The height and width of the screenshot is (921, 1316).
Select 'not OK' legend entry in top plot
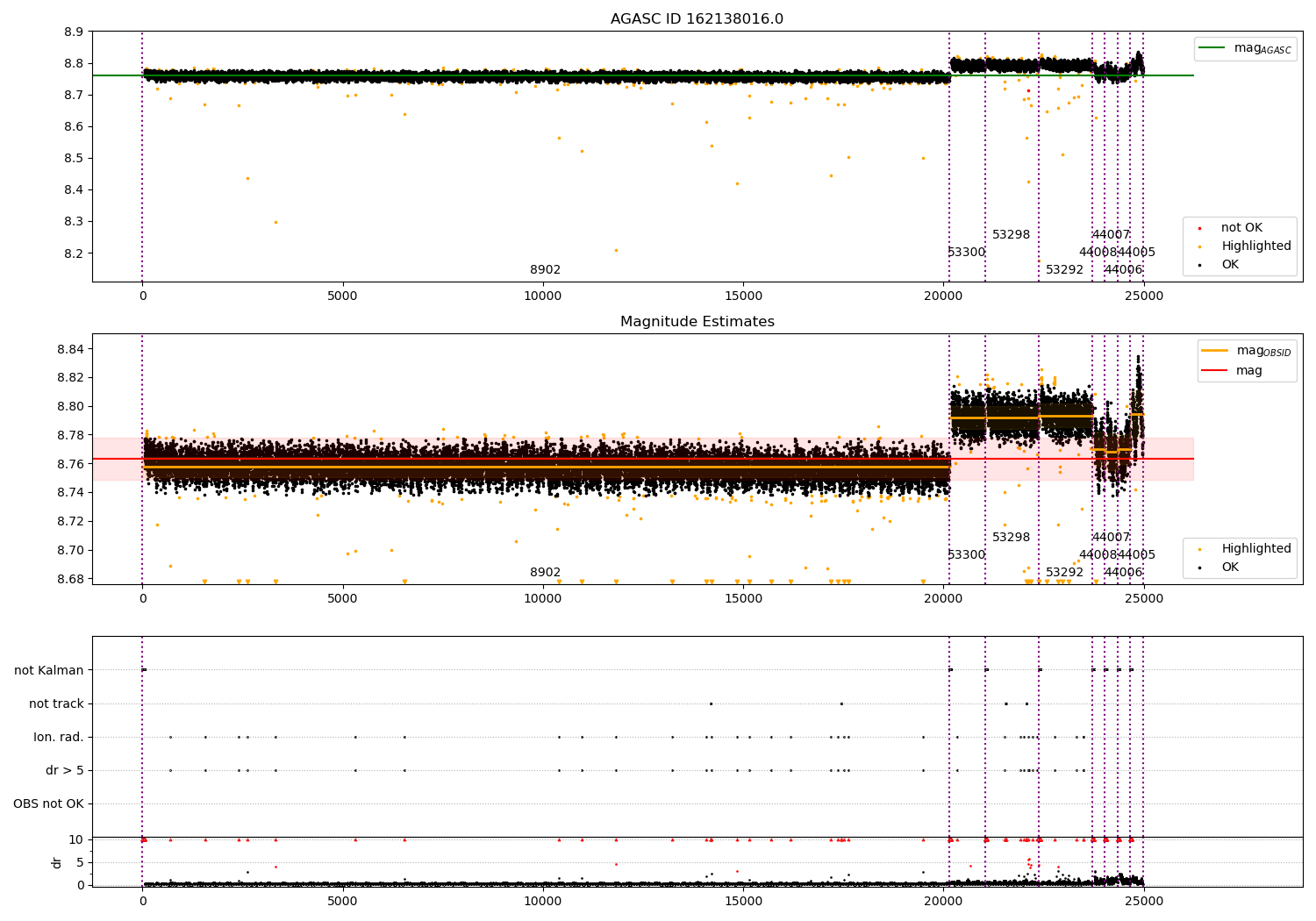pos(1241,228)
